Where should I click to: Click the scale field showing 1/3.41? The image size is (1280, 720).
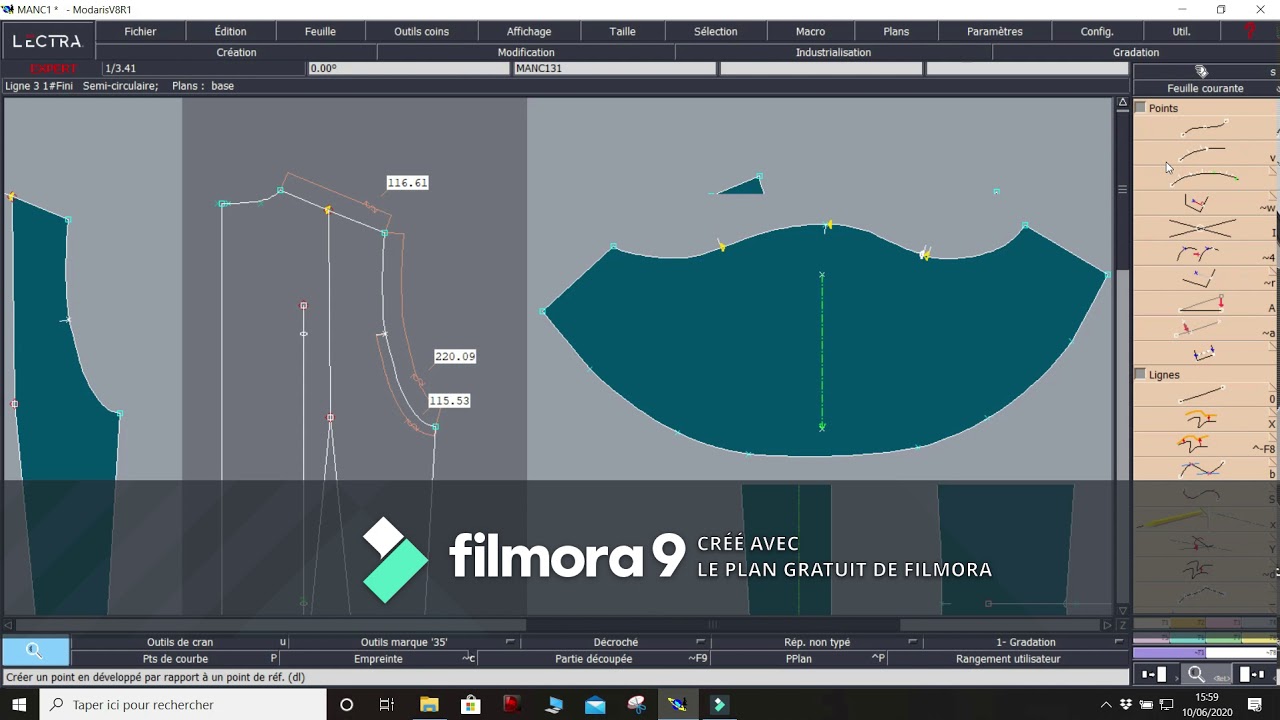(x=204, y=68)
